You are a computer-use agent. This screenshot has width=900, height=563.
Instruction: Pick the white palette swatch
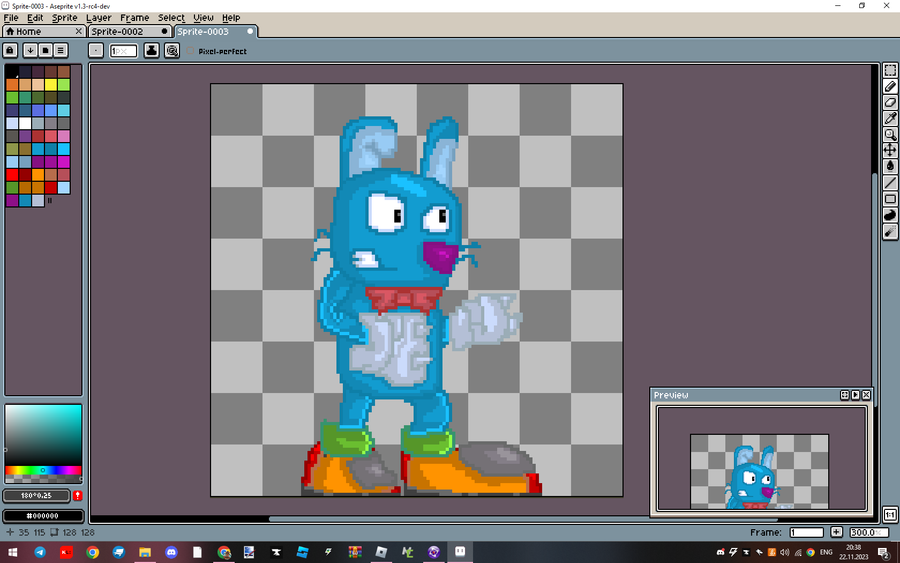[25, 123]
